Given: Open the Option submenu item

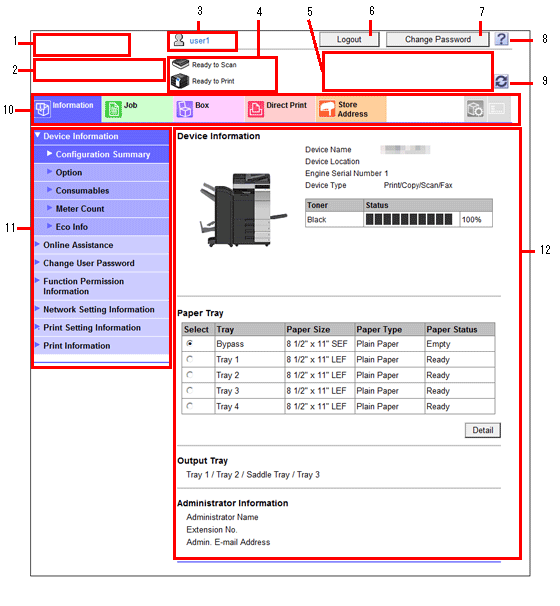Looking at the screenshot, I should click(102, 172).
